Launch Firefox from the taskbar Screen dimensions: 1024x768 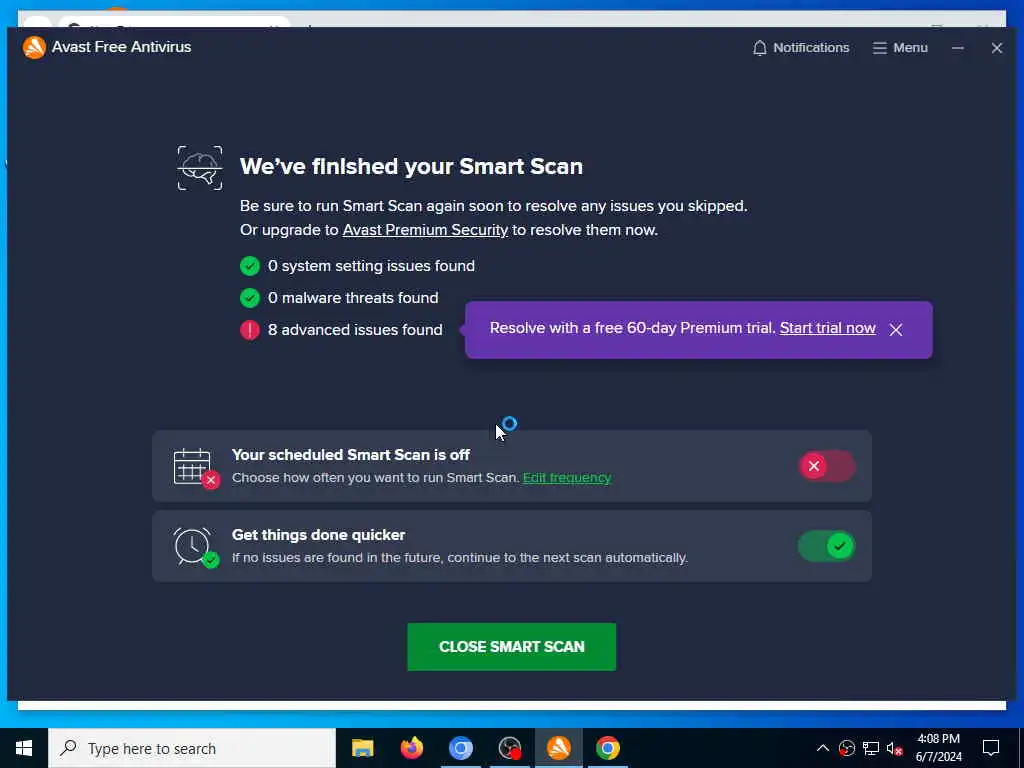point(411,748)
